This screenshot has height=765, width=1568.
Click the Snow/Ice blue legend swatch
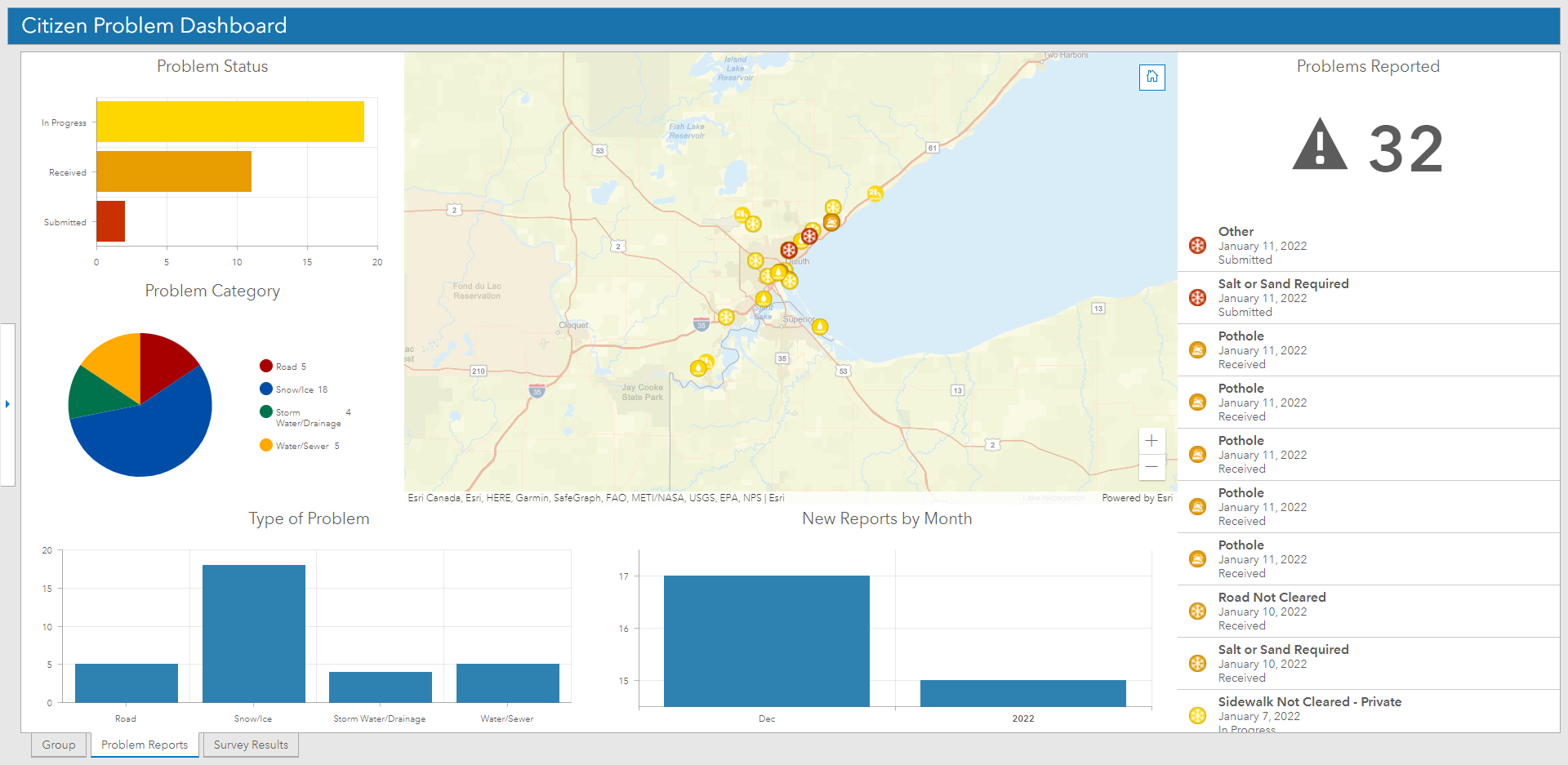click(x=266, y=389)
